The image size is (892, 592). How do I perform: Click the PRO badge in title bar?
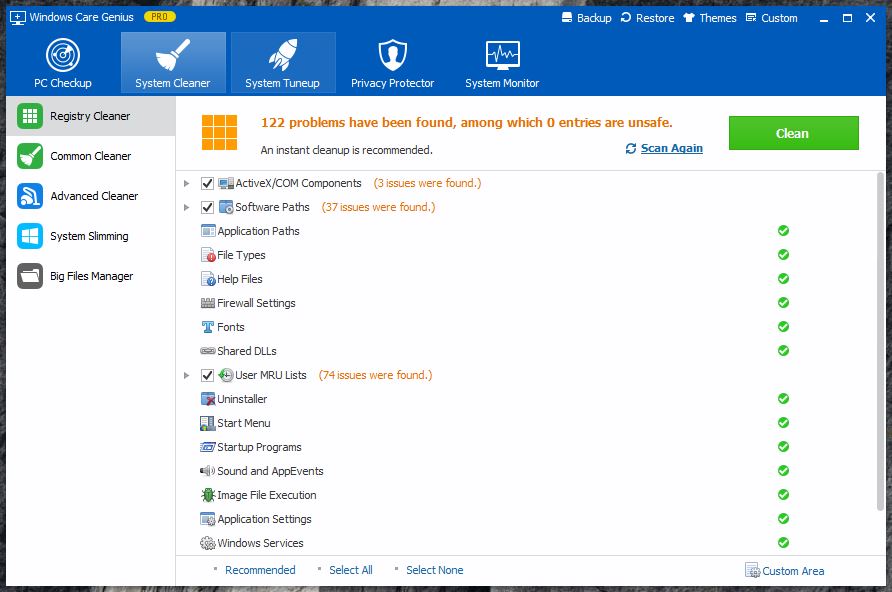[160, 17]
